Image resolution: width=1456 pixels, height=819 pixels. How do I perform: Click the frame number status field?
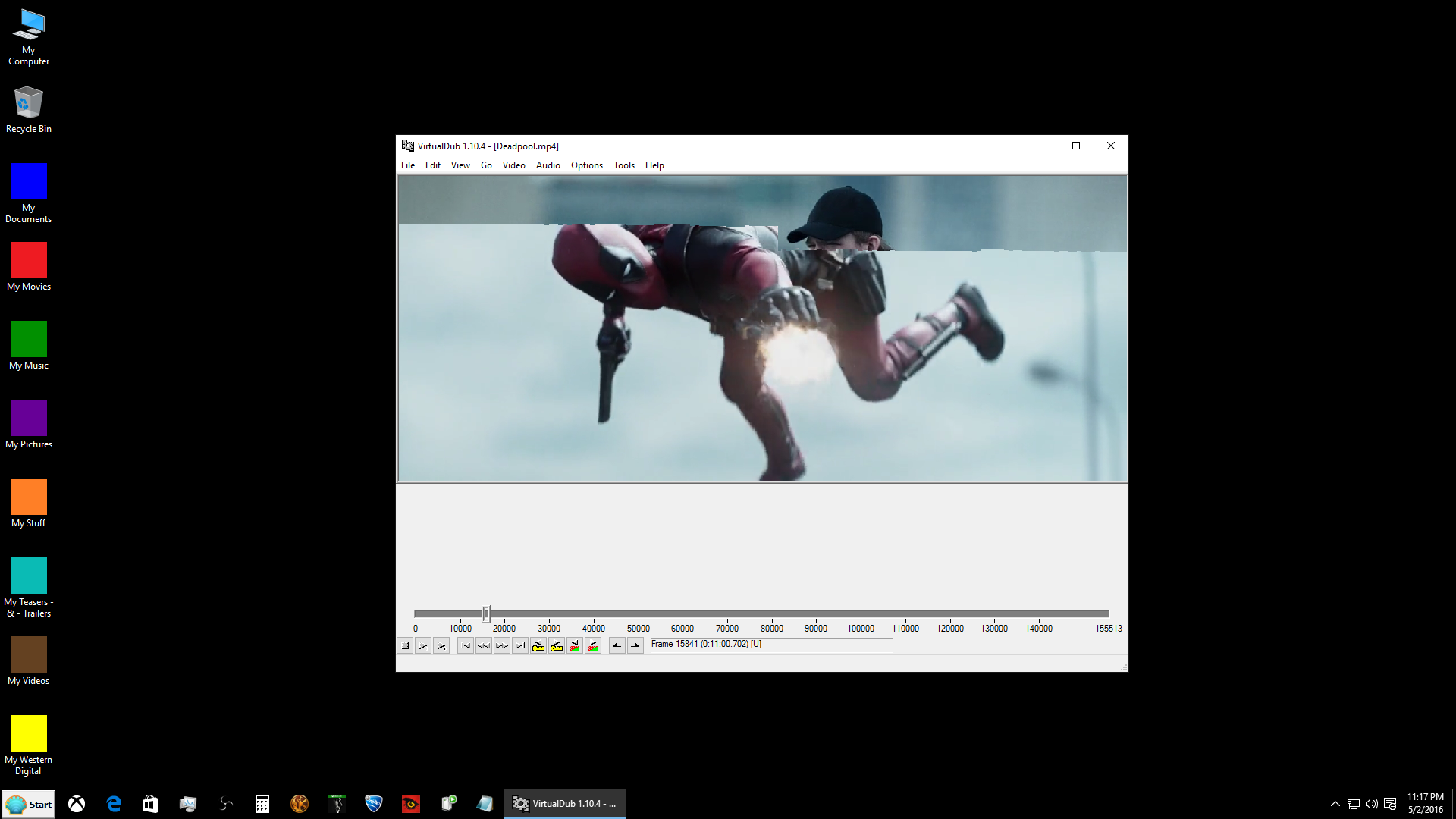click(770, 645)
